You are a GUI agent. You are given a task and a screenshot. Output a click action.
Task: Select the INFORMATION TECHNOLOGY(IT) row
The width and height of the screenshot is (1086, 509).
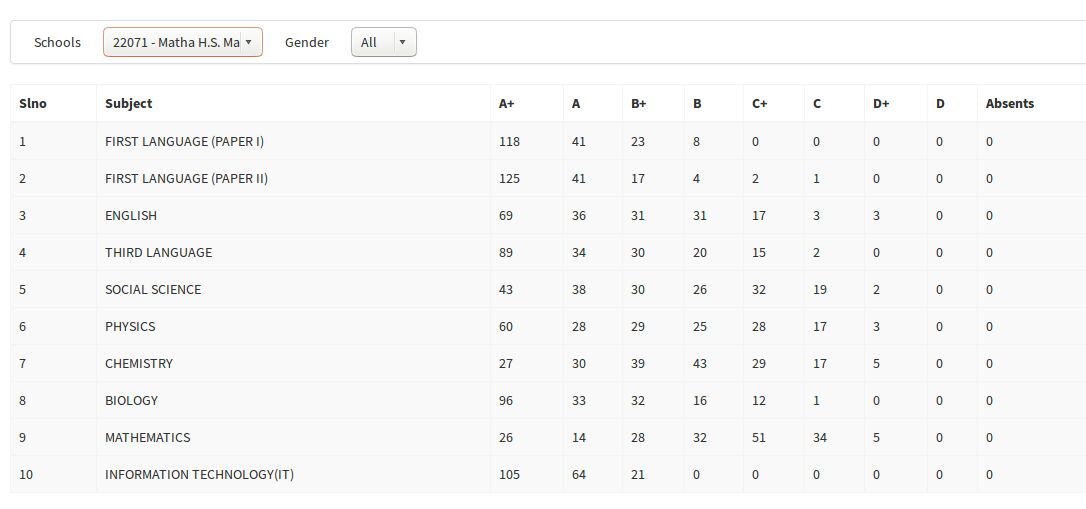point(199,474)
